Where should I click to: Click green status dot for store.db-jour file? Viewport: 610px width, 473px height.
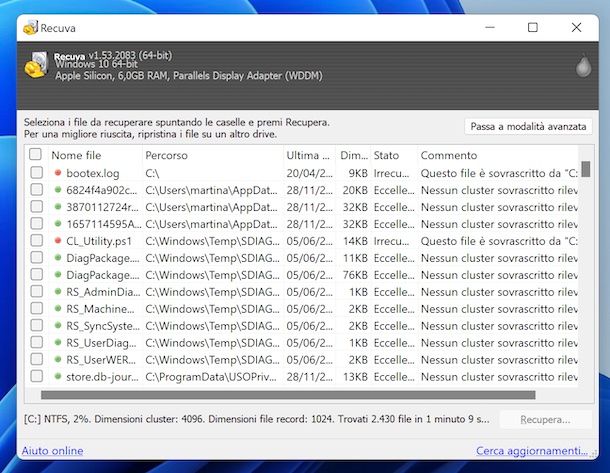(58, 376)
